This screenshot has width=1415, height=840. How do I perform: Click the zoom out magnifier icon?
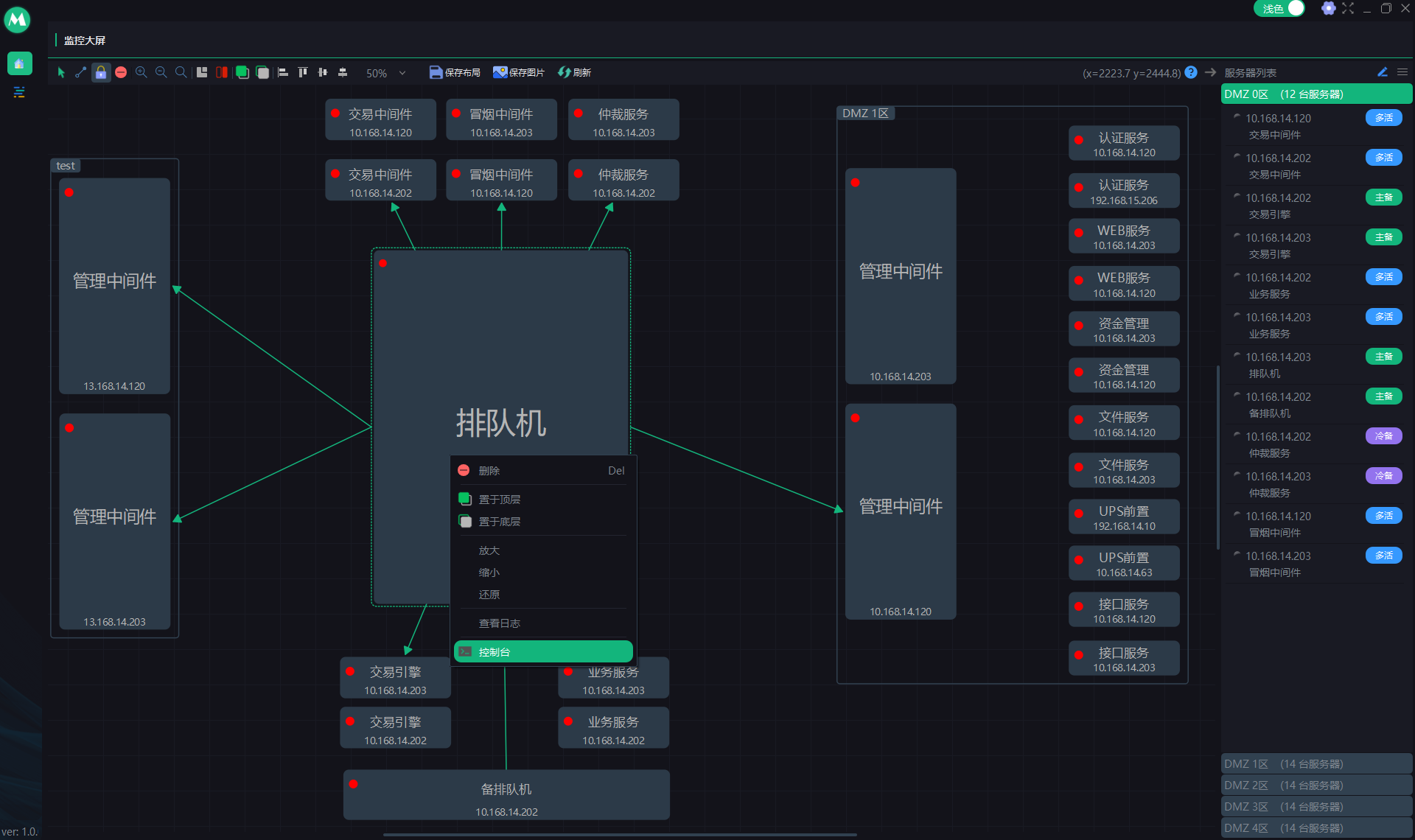161,72
